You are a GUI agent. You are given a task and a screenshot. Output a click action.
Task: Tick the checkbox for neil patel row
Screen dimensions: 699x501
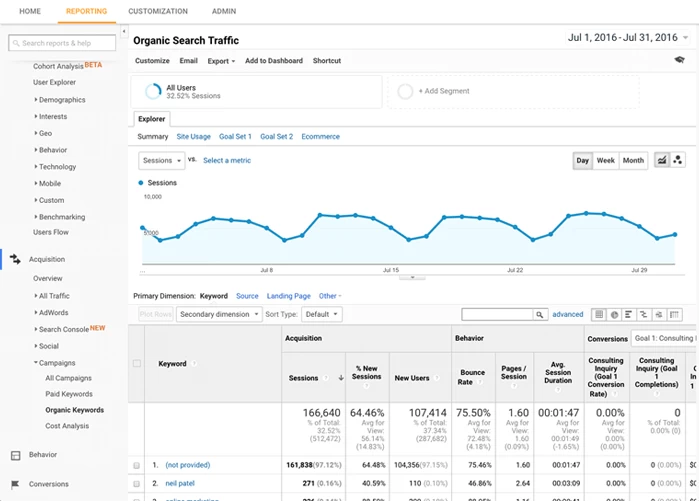(x=137, y=483)
